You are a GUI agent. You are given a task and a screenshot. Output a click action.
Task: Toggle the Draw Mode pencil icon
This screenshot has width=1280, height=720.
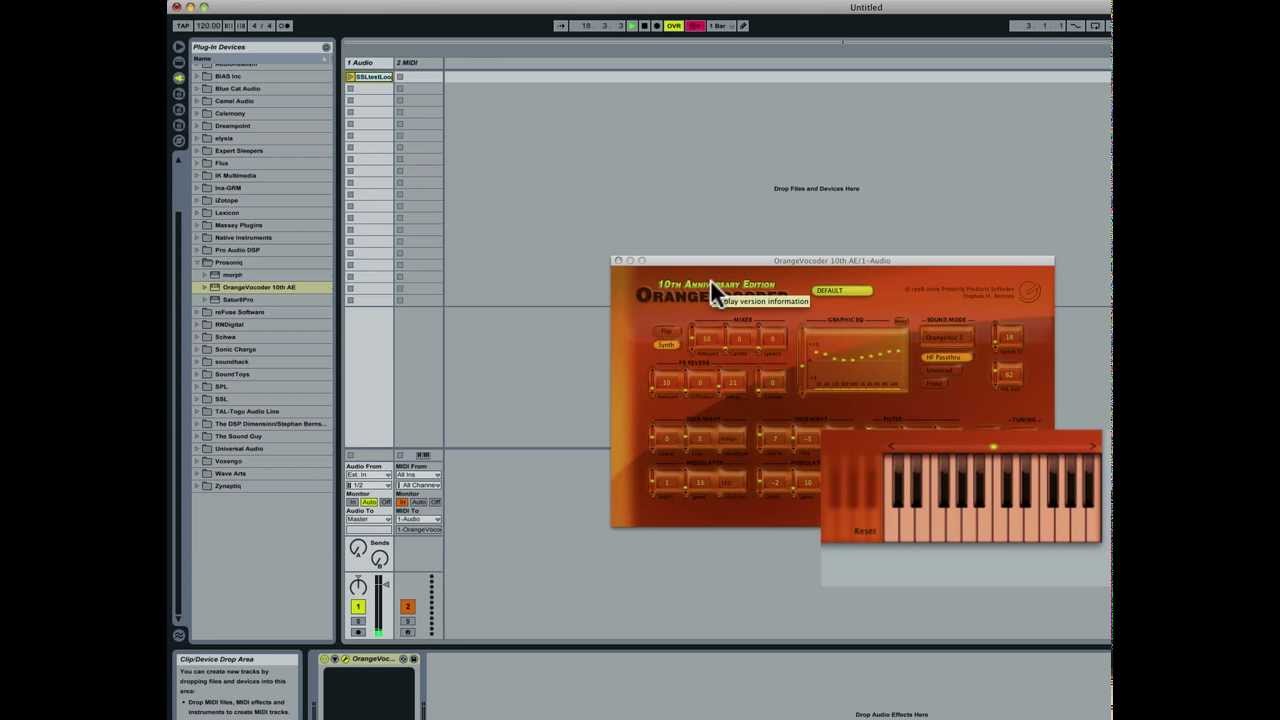743,25
